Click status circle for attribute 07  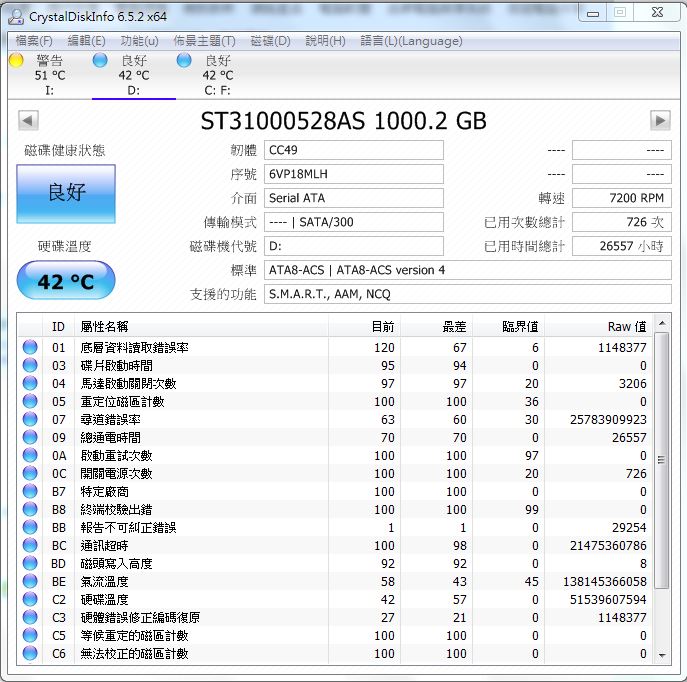coord(30,419)
